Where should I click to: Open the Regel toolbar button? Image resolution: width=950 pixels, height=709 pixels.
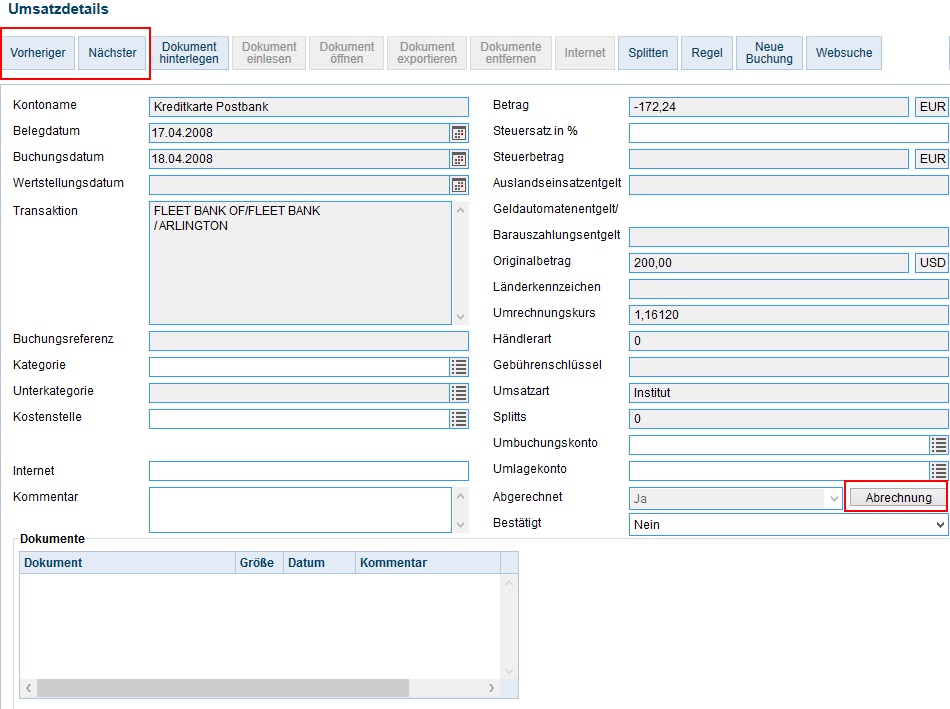[707, 53]
